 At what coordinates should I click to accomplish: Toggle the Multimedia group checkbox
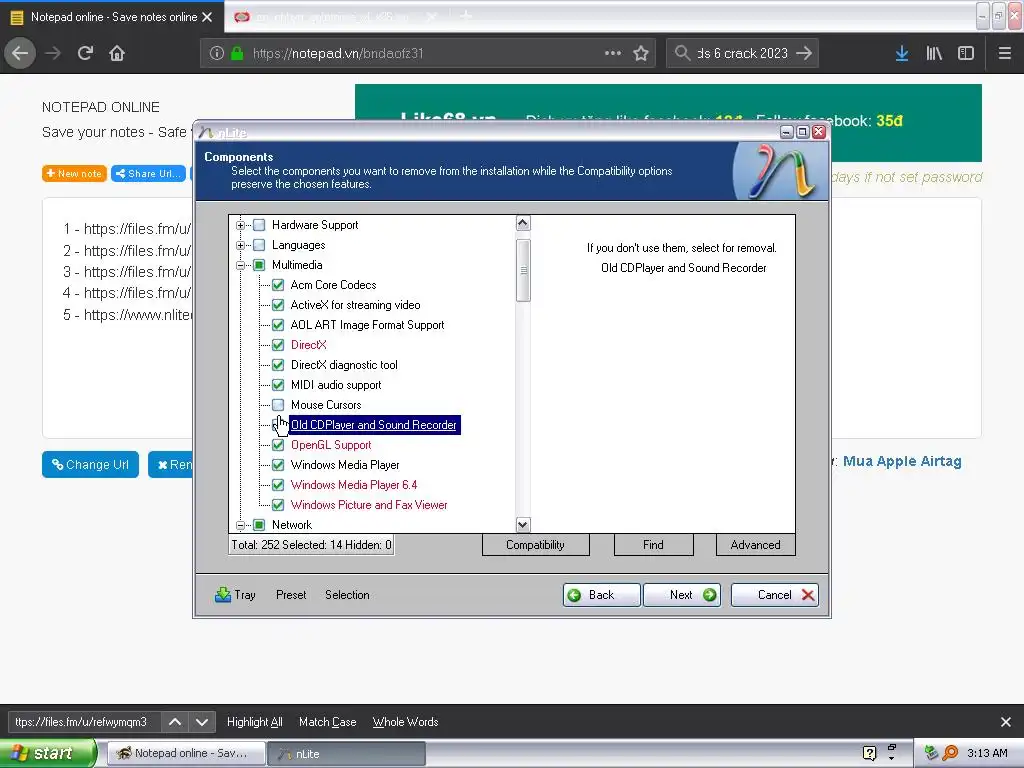pos(259,264)
